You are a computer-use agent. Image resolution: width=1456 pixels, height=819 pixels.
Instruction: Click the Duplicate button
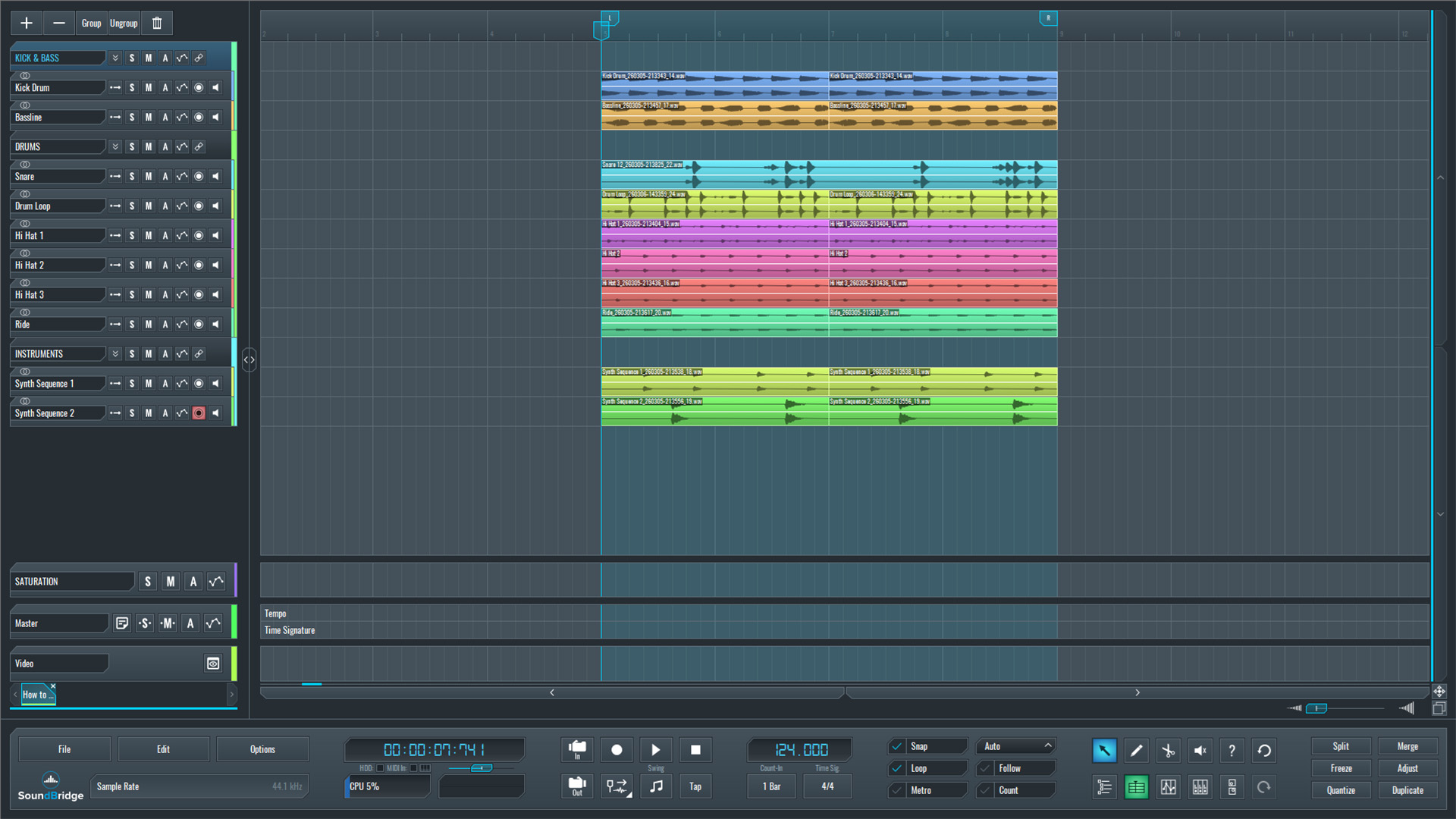click(x=1407, y=790)
